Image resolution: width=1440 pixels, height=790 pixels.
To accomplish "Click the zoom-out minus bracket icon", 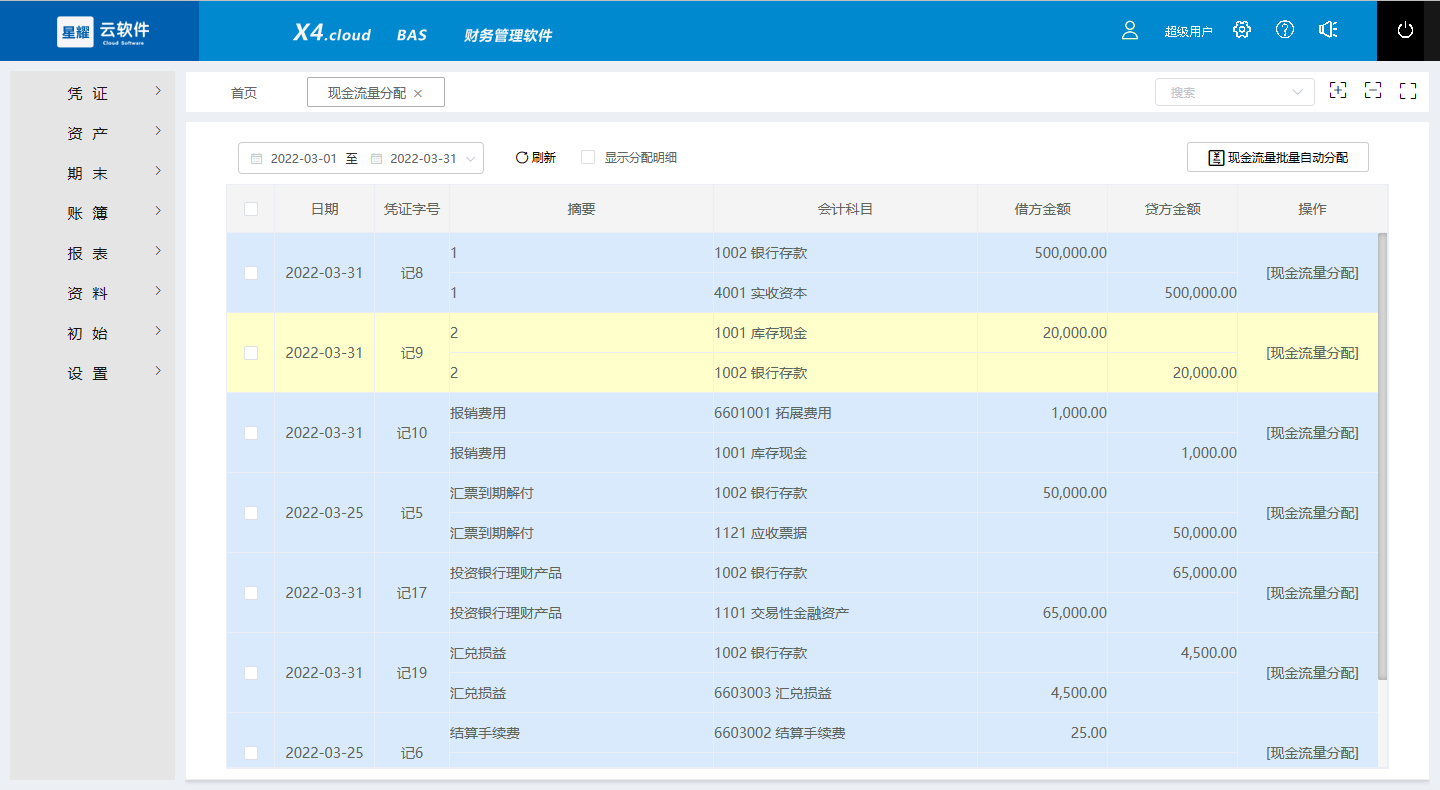I will (1373, 90).
